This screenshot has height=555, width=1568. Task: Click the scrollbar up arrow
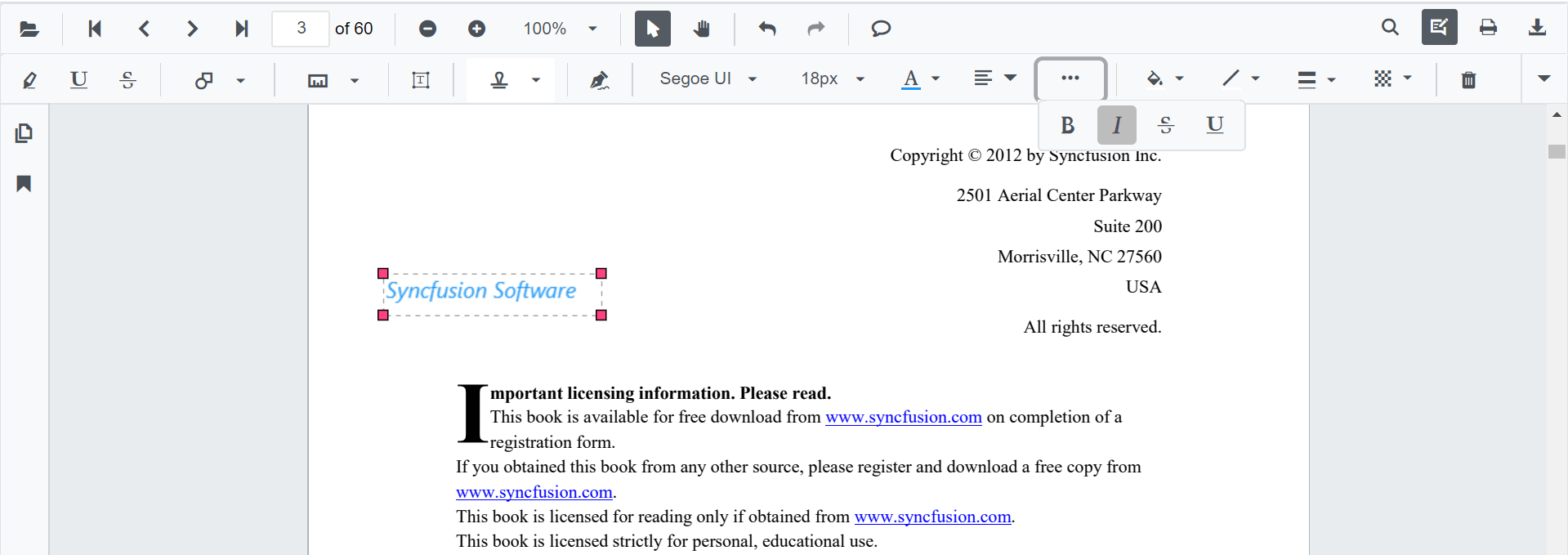1557,115
